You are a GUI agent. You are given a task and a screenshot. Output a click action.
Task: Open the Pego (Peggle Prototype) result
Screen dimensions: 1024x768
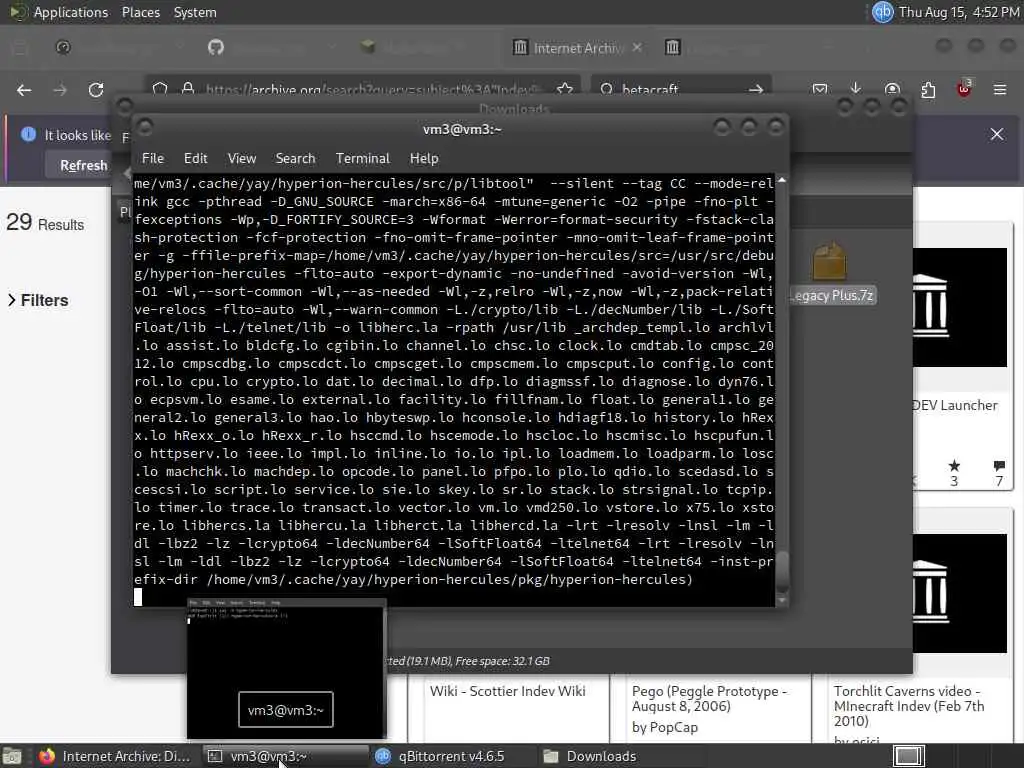[x=709, y=698]
